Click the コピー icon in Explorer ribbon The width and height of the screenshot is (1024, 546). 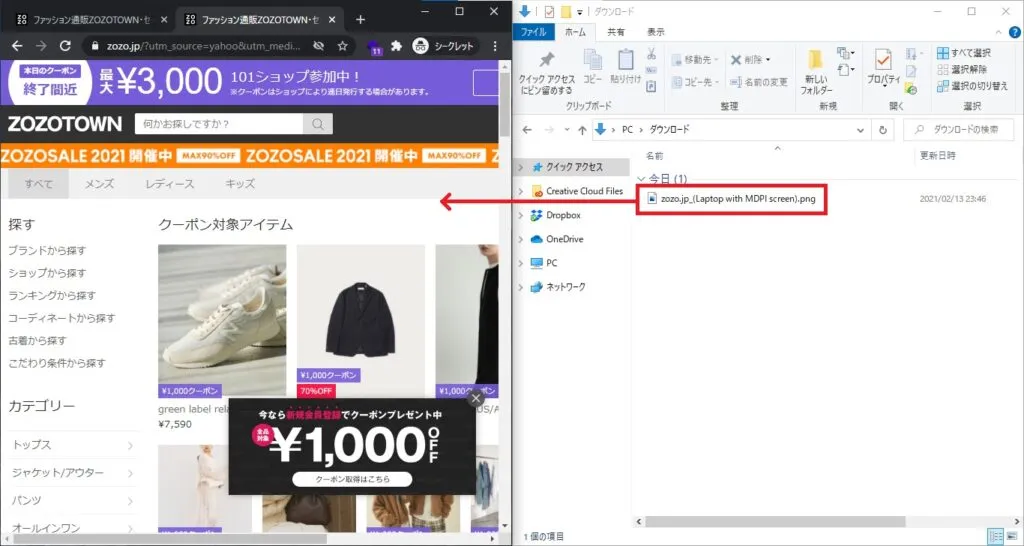tap(593, 66)
